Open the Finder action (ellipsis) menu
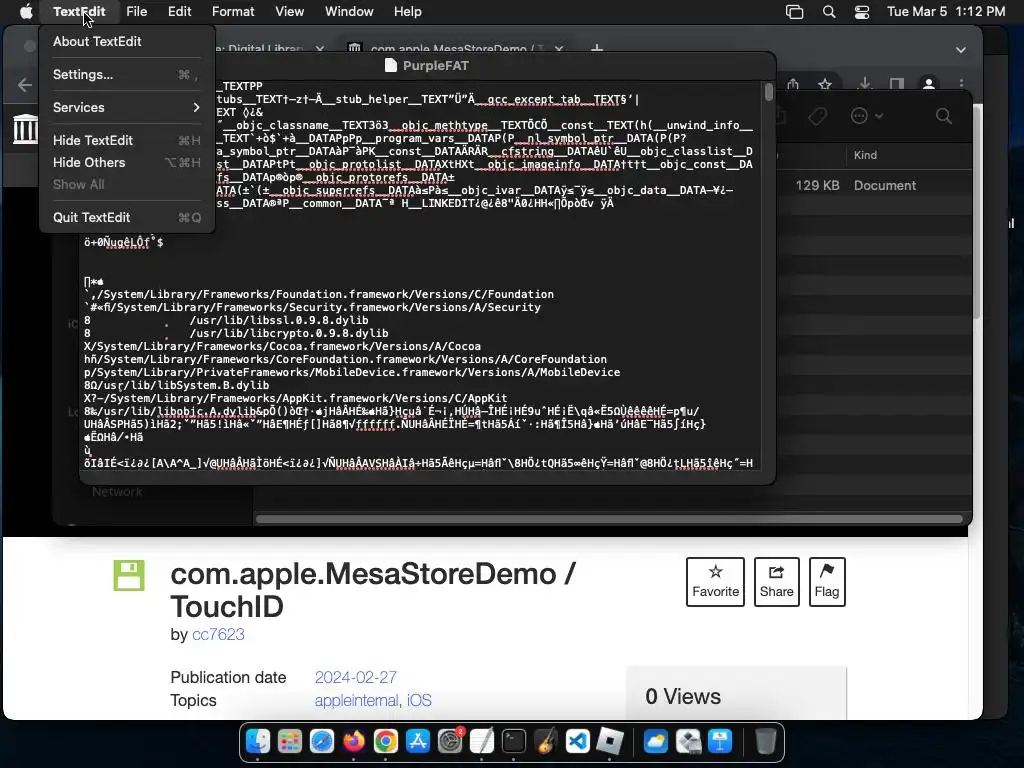Viewport: 1024px width, 768px height. coord(866,116)
